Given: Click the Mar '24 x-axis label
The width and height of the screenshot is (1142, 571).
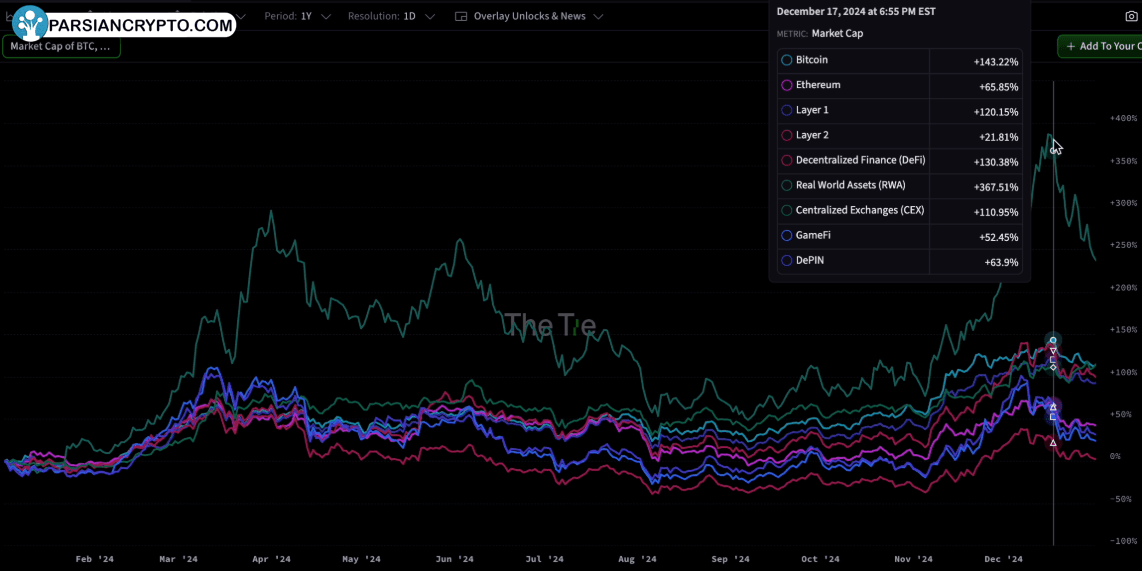Looking at the screenshot, I should pyautogui.click(x=178, y=559).
